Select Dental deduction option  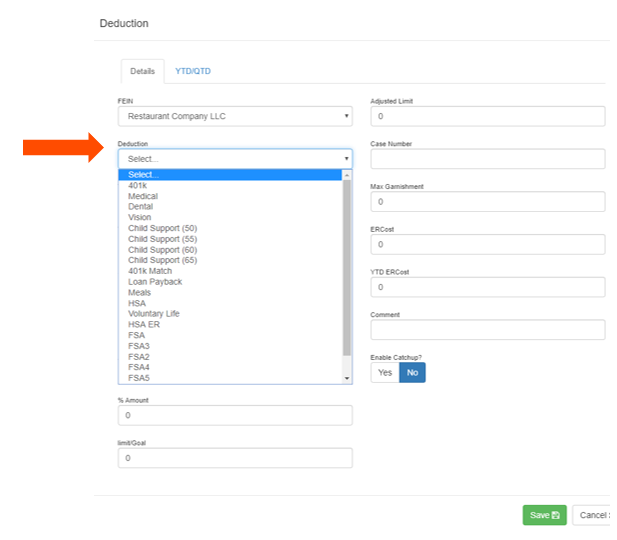pyautogui.click(x=230, y=207)
